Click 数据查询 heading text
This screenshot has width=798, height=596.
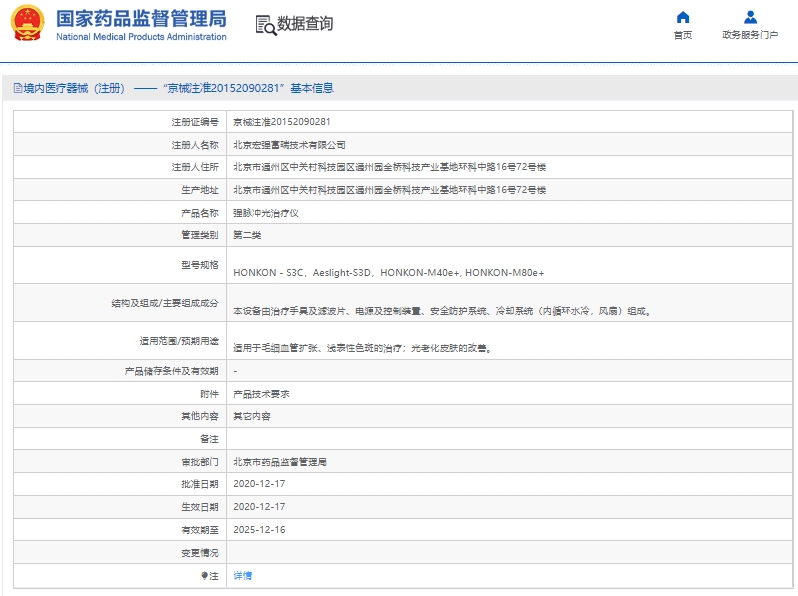point(305,23)
